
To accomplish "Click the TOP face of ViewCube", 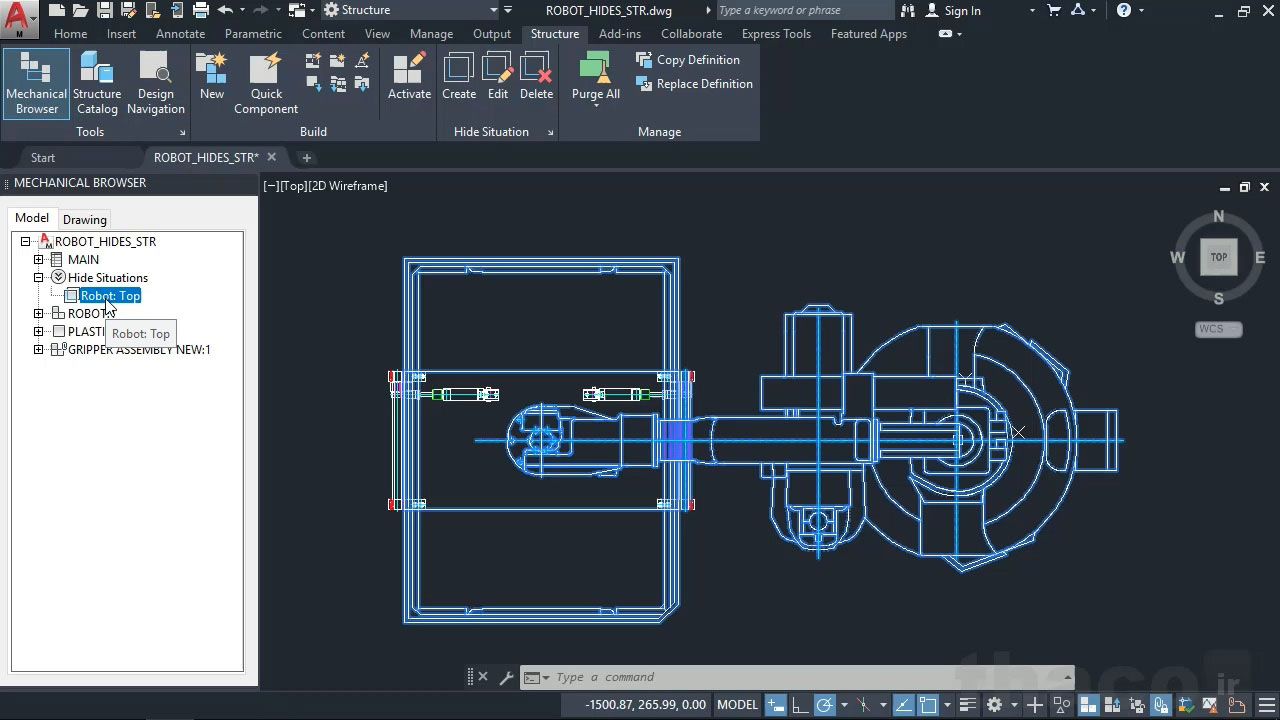I will pyautogui.click(x=1218, y=257).
